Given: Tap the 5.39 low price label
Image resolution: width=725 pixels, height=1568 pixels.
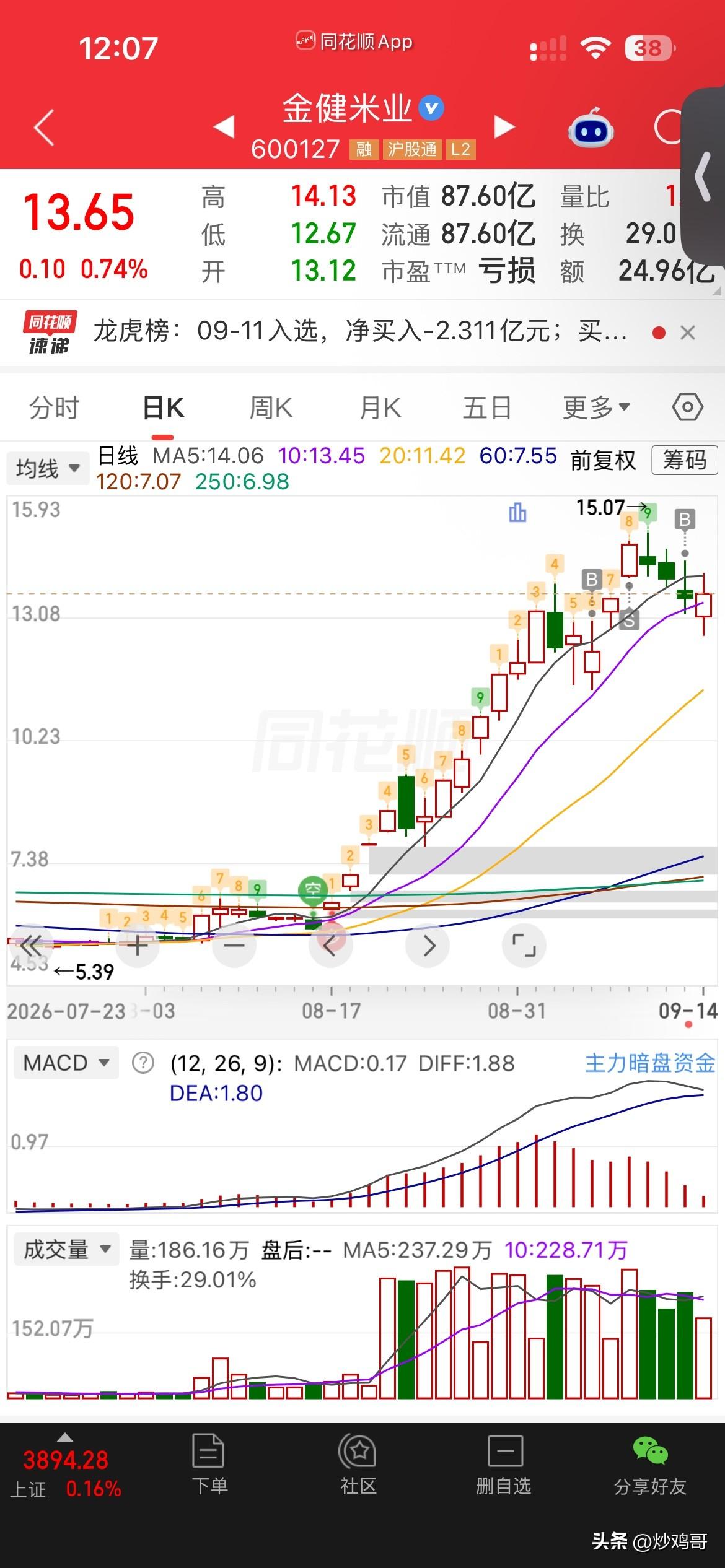Looking at the screenshot, I should click(95, 972).
